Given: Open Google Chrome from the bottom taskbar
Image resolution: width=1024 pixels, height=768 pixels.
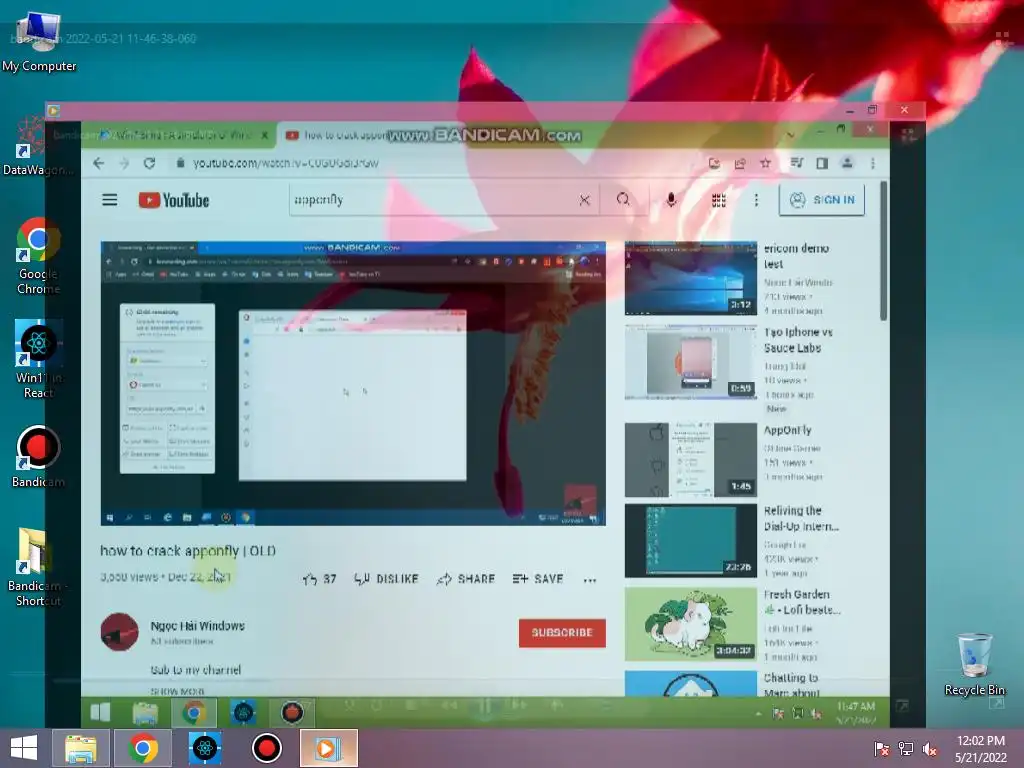Looking at the screenshot, I should [143, 748].
